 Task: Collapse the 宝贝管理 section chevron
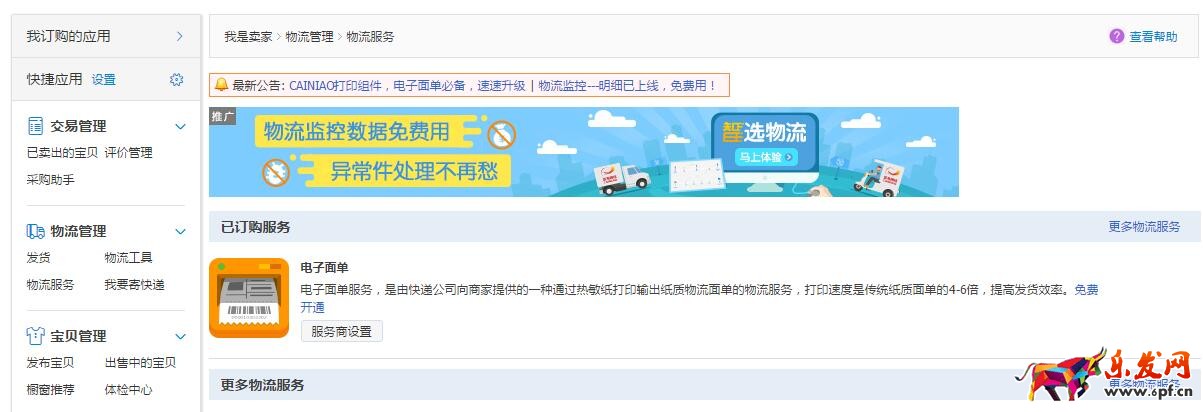180,337
